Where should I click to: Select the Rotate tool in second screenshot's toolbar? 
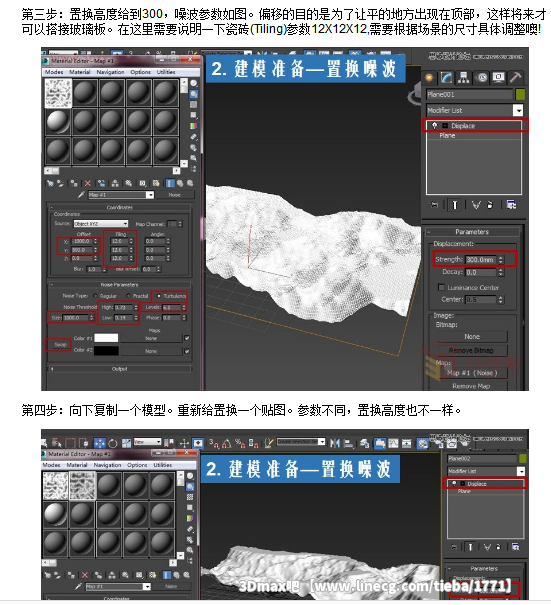coord(113,443)
